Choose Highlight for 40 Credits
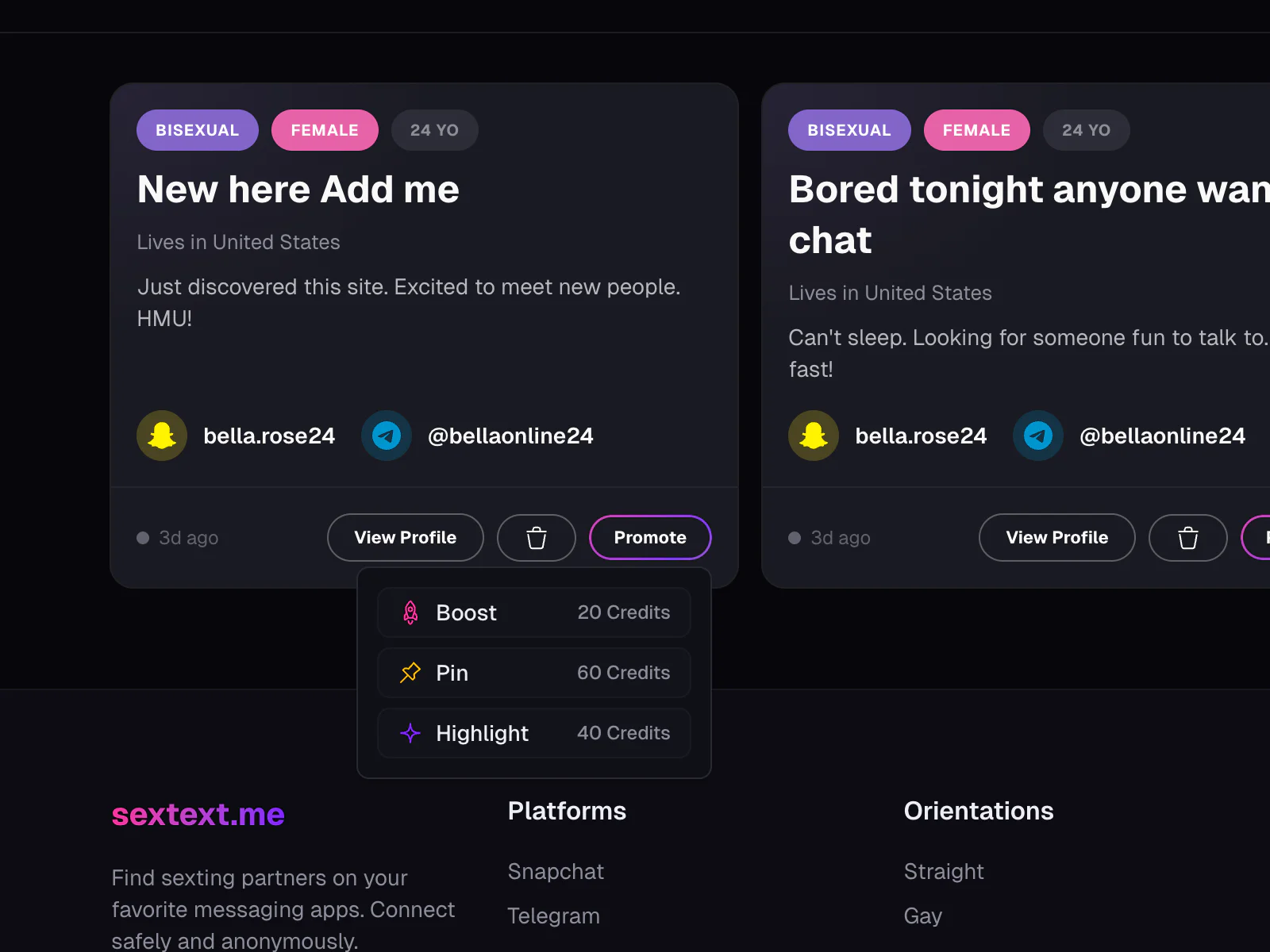Screen dimensions: 1270x952 (533, 733)
